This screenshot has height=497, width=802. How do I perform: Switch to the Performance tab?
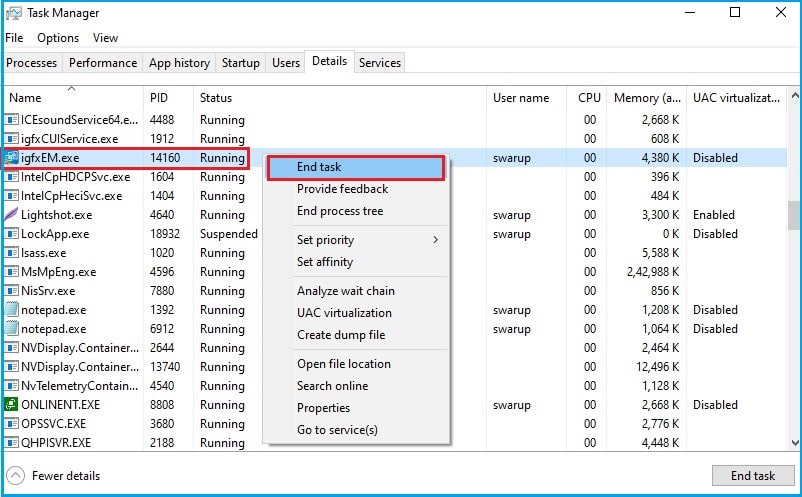coord(103,63)
